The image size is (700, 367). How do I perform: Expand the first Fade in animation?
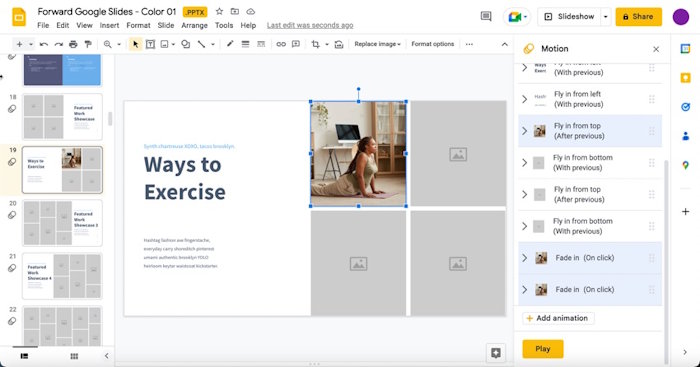[x=525, y=258]
